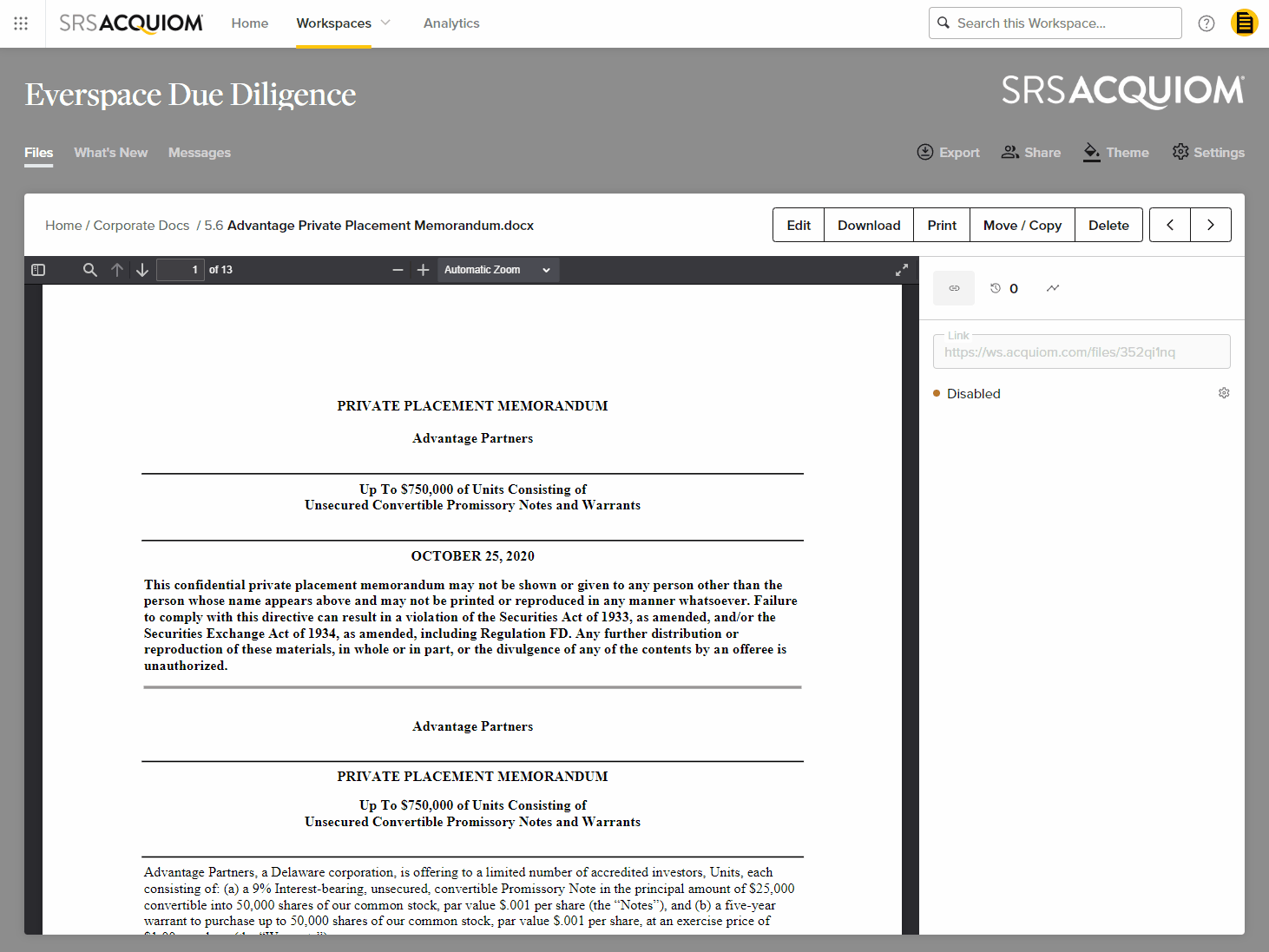Toggle the PDF viewer sidebar panel
Screen dimensions: 1269x952
coord(38,270)
